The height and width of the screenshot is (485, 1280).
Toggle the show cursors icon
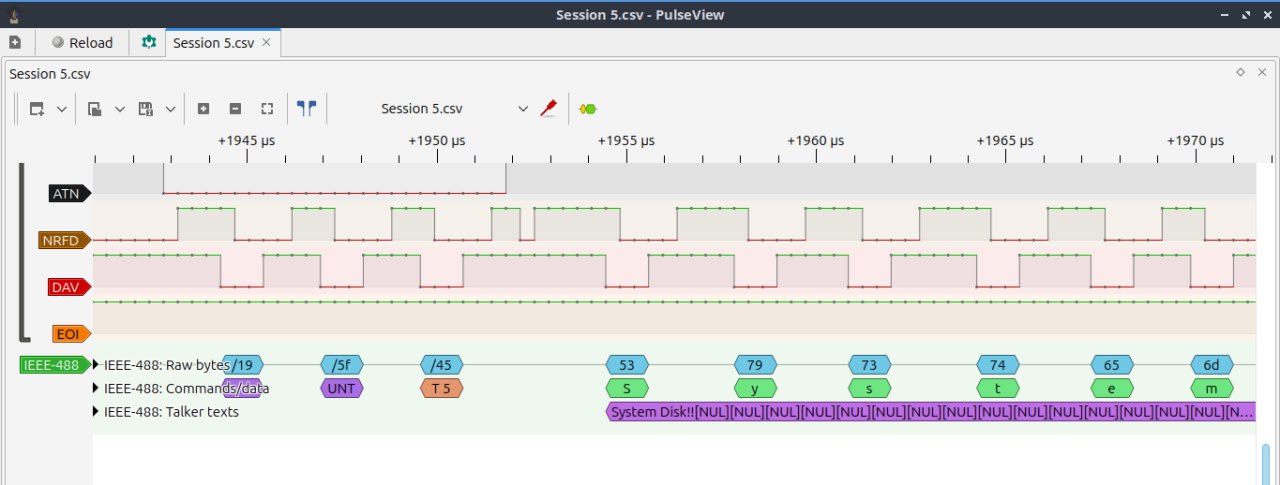pos(307,109)
